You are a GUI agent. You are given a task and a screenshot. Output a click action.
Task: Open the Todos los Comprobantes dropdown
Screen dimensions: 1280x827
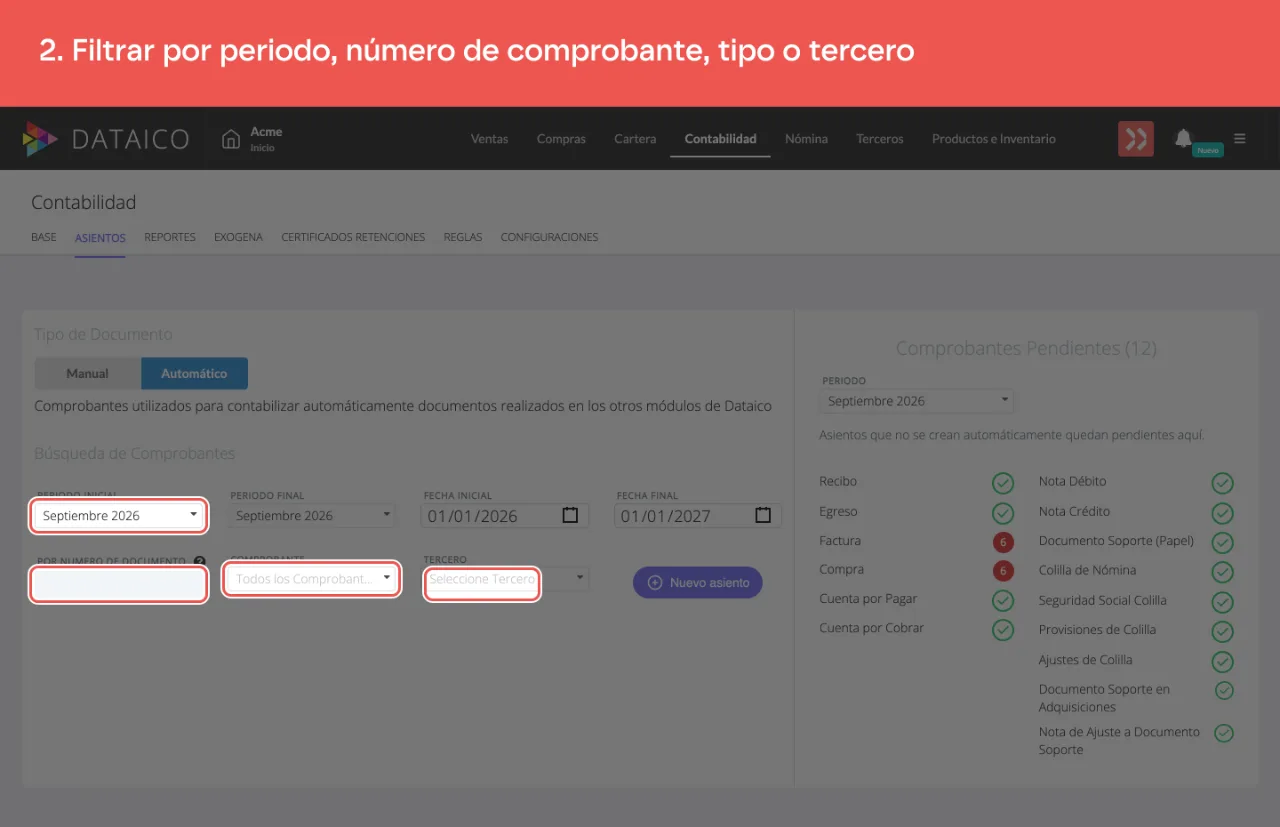click(x=312, y=579)
